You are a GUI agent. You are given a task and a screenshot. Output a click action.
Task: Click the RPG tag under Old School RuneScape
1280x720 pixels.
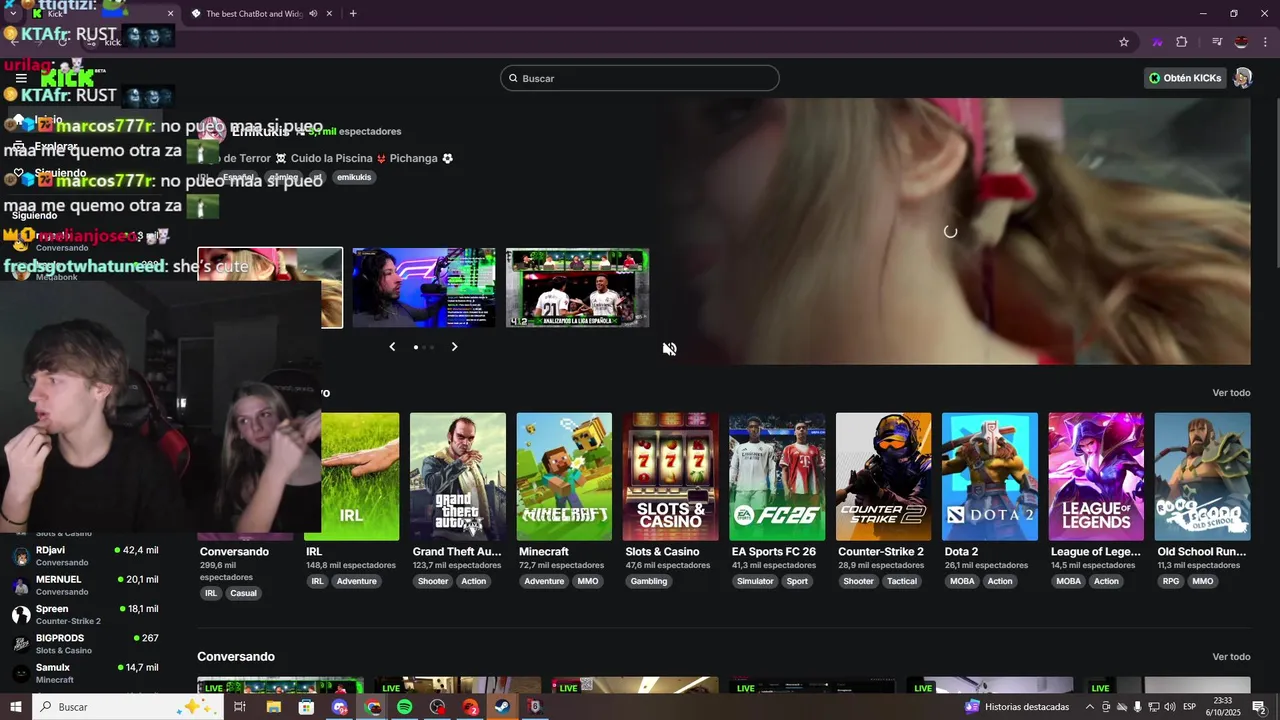[x=1171, y=581]
